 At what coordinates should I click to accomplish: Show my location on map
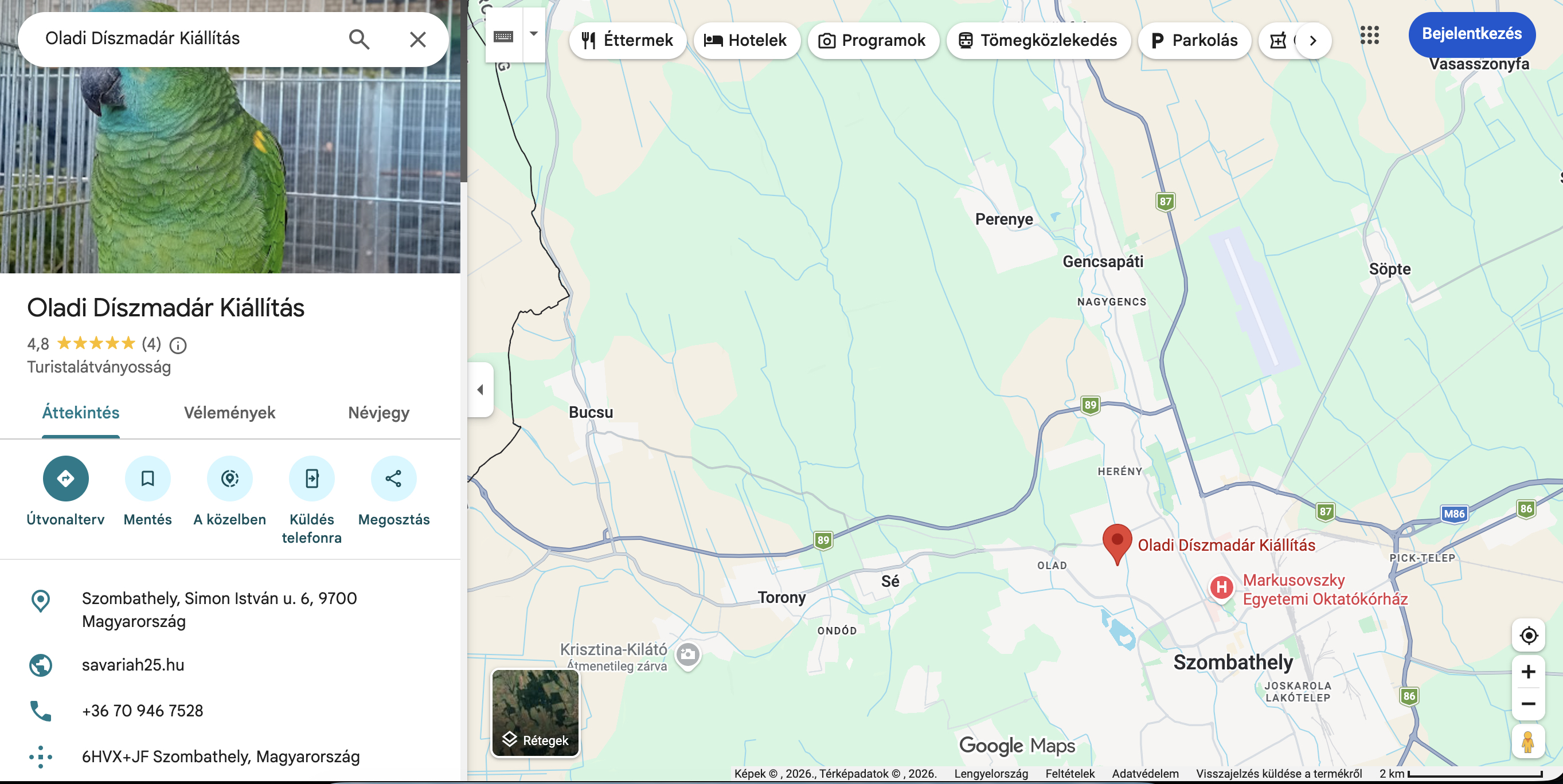tap(1529, 636)
